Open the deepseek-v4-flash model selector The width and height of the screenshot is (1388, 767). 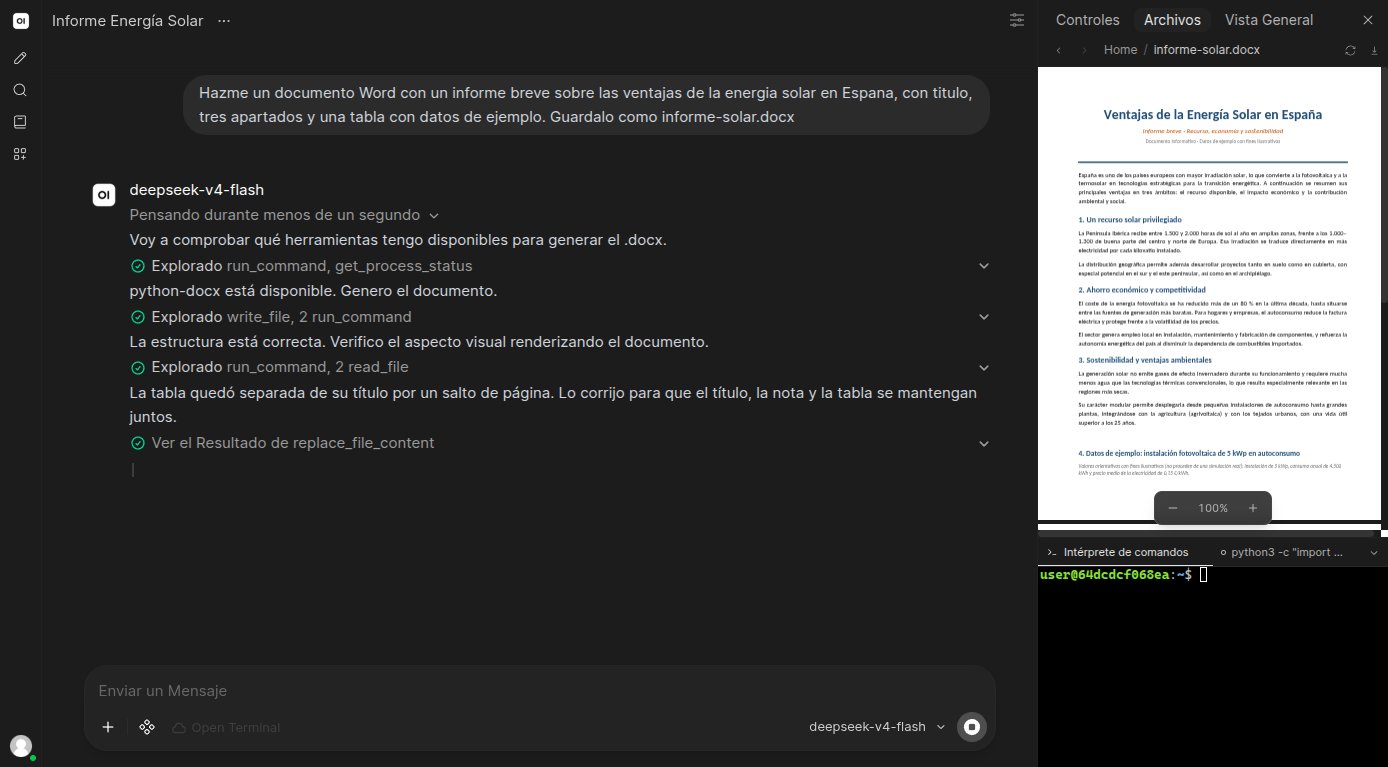point(877,727)
